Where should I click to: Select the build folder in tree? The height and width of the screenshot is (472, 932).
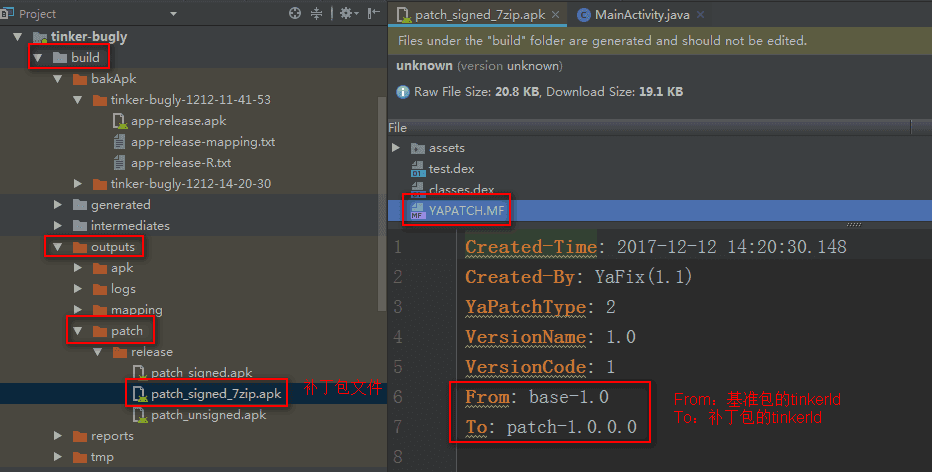(x=85, y=58)
